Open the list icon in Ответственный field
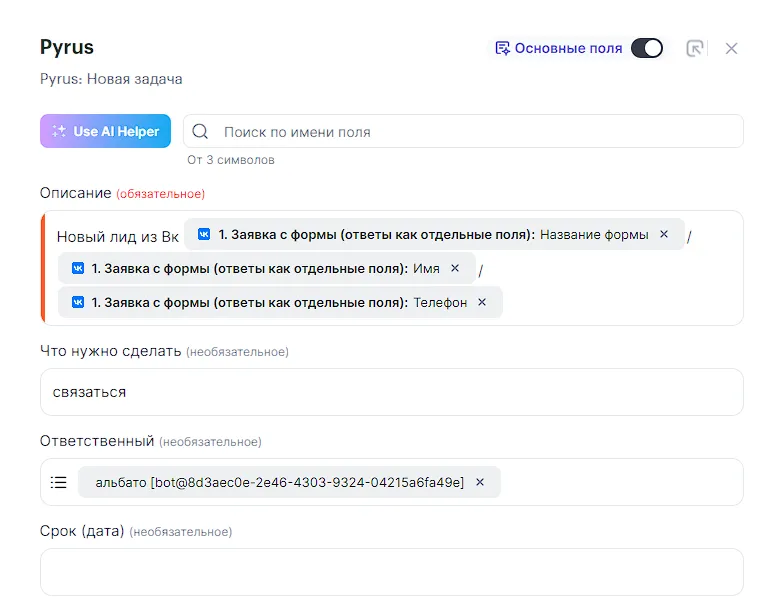 click(59, 482)
